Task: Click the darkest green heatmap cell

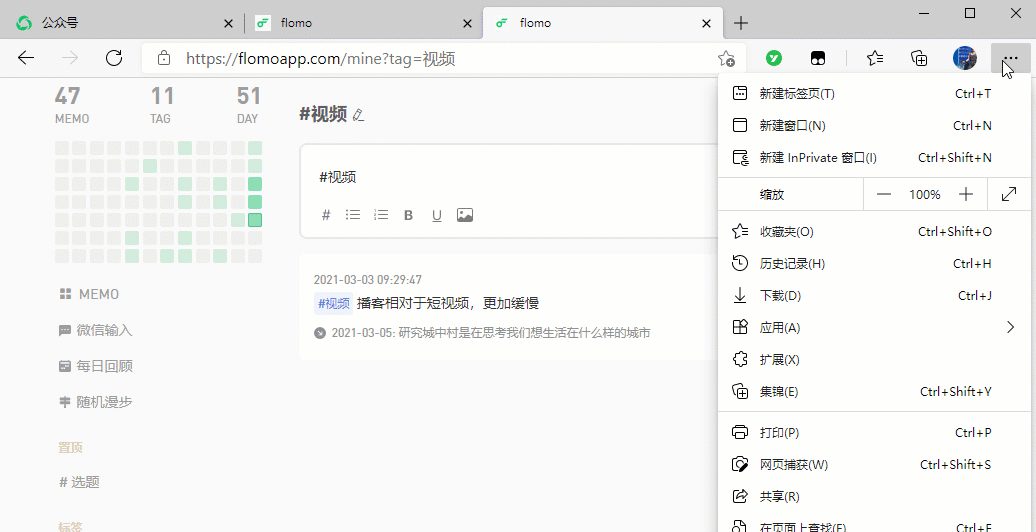Action: pos(255,220)
